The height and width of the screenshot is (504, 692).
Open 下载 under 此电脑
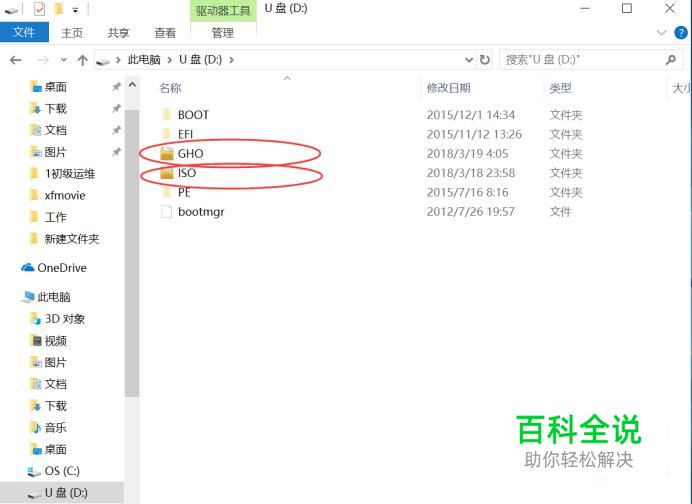pyautogui.click(x=49, y=406)
